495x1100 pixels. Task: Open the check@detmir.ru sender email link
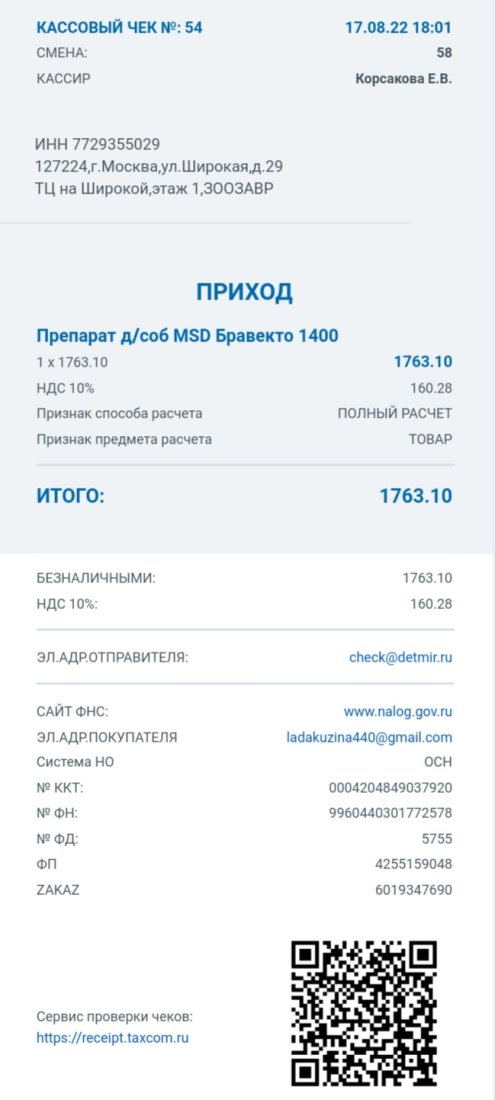[400, 657]
